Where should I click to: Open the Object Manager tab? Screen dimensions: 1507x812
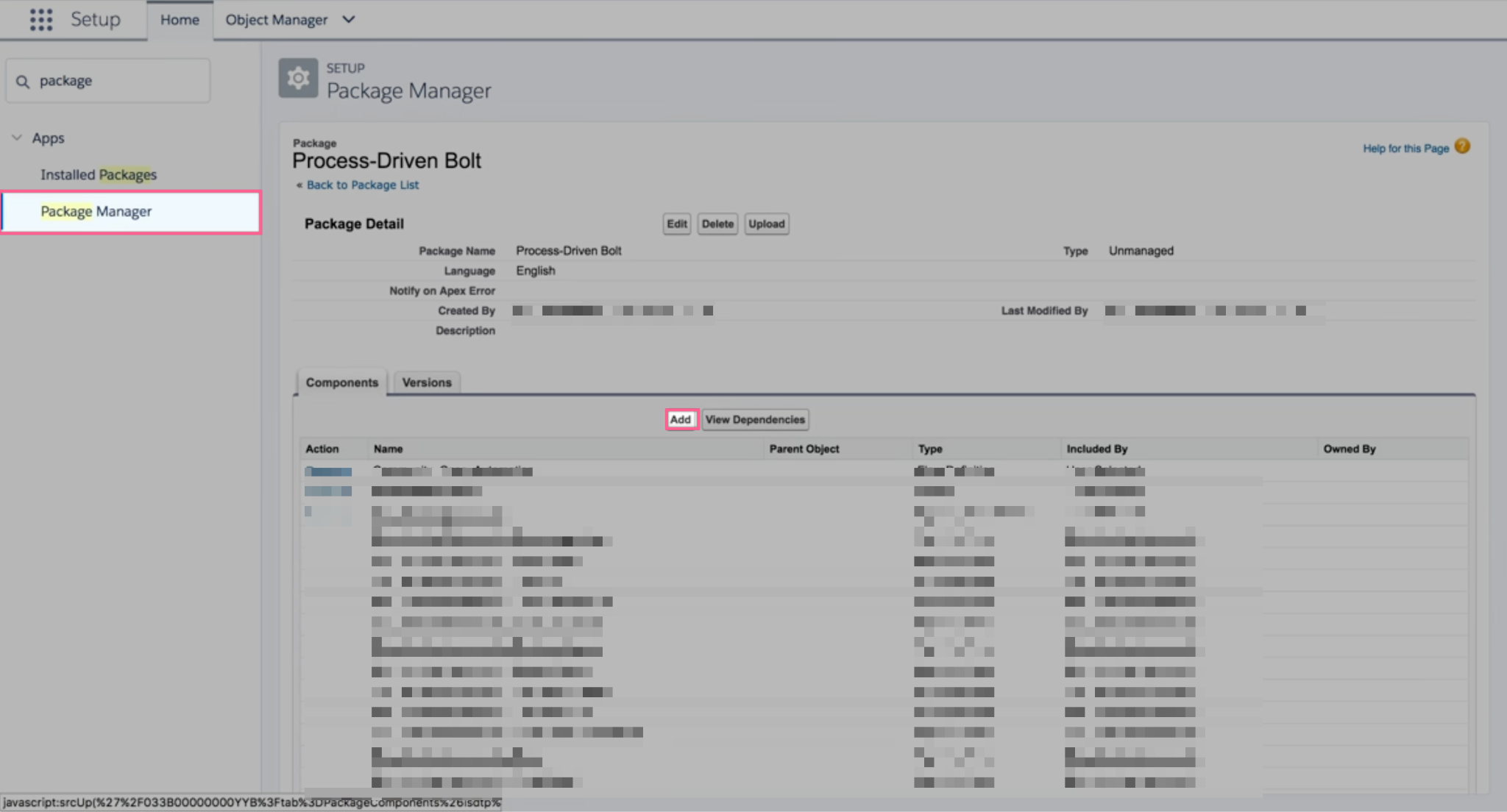[x=276, y=20]
